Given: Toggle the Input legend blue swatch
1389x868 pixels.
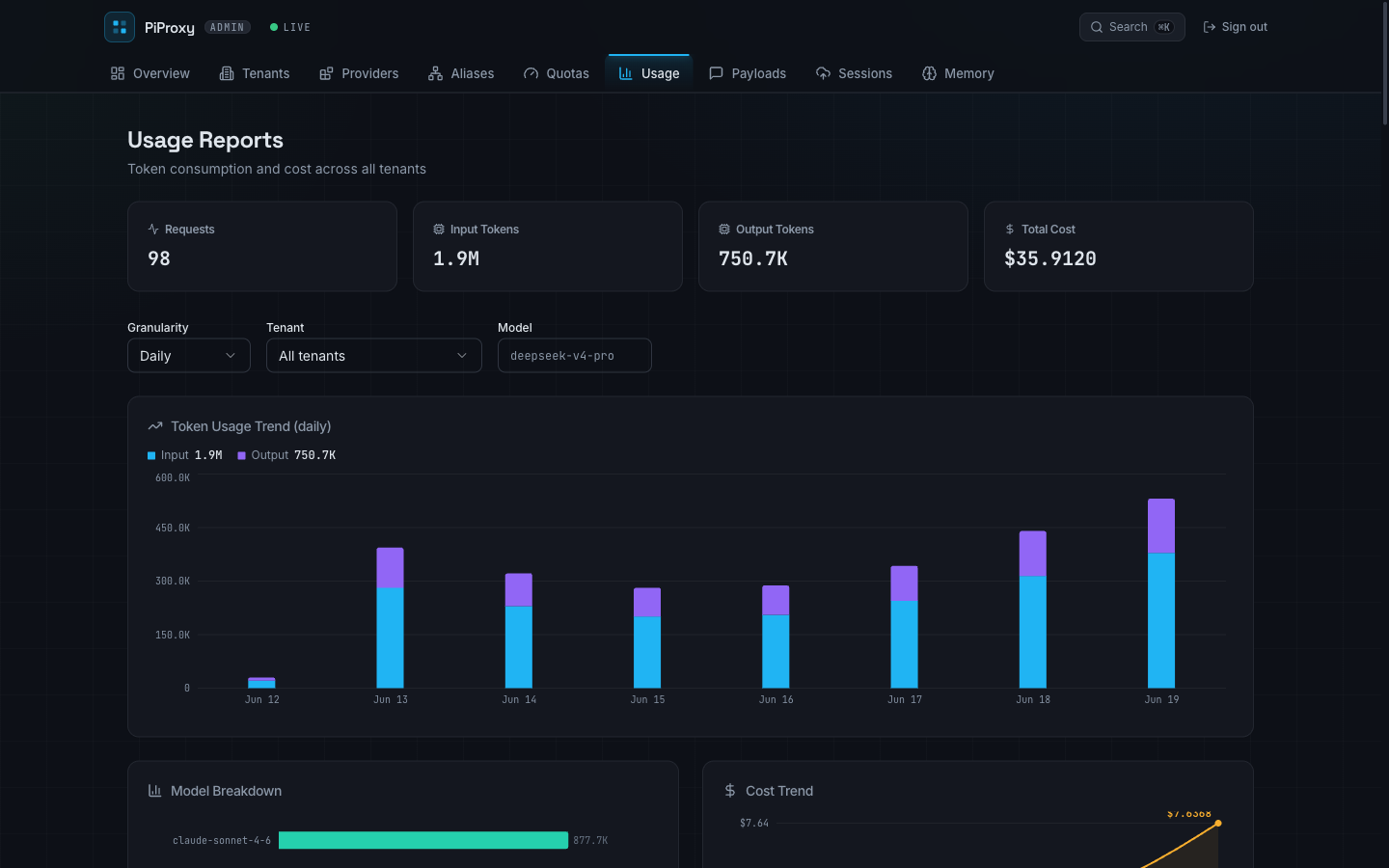Looking at the screenshot, I should tap(151, 455).
